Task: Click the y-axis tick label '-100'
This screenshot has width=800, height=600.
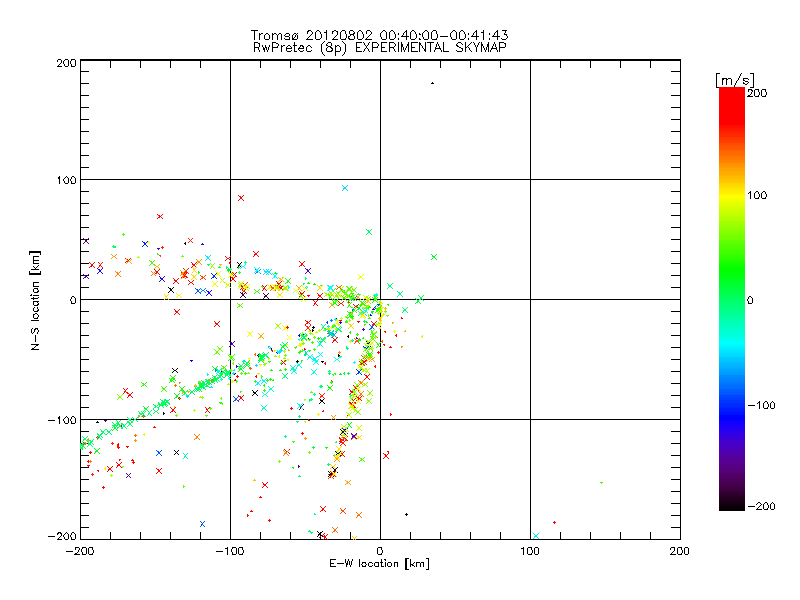Action: coord(62,420)
